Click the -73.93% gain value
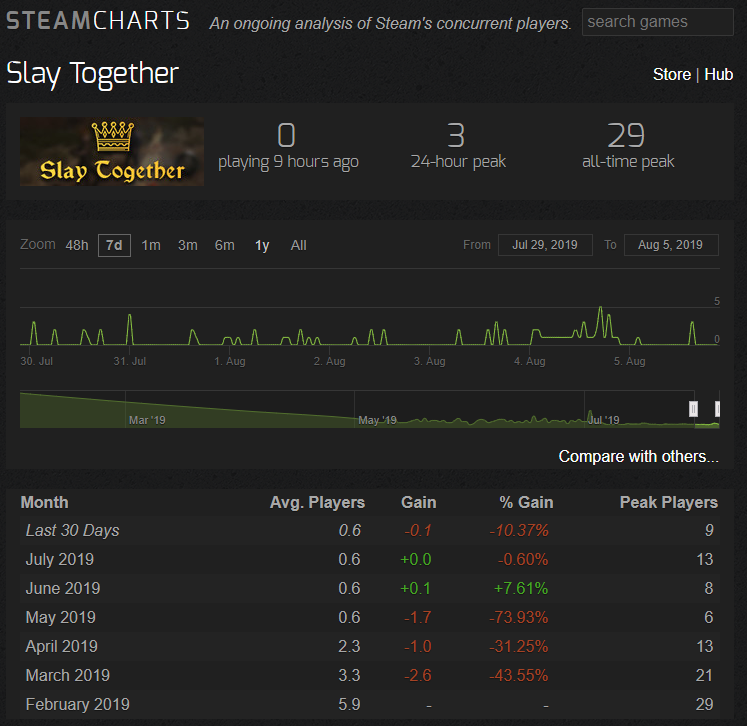The width and height of the screenshot is (747, 726). (518, 617)
